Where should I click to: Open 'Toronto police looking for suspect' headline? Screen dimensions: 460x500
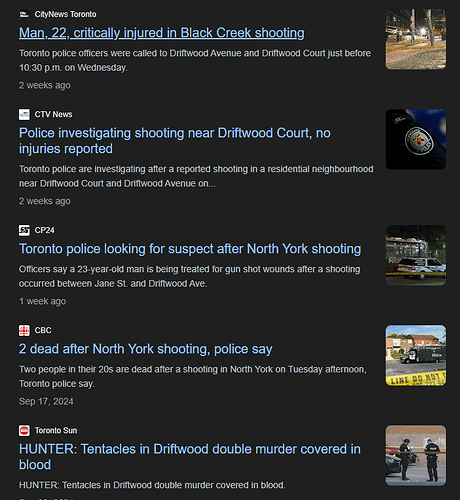point(190,249)
